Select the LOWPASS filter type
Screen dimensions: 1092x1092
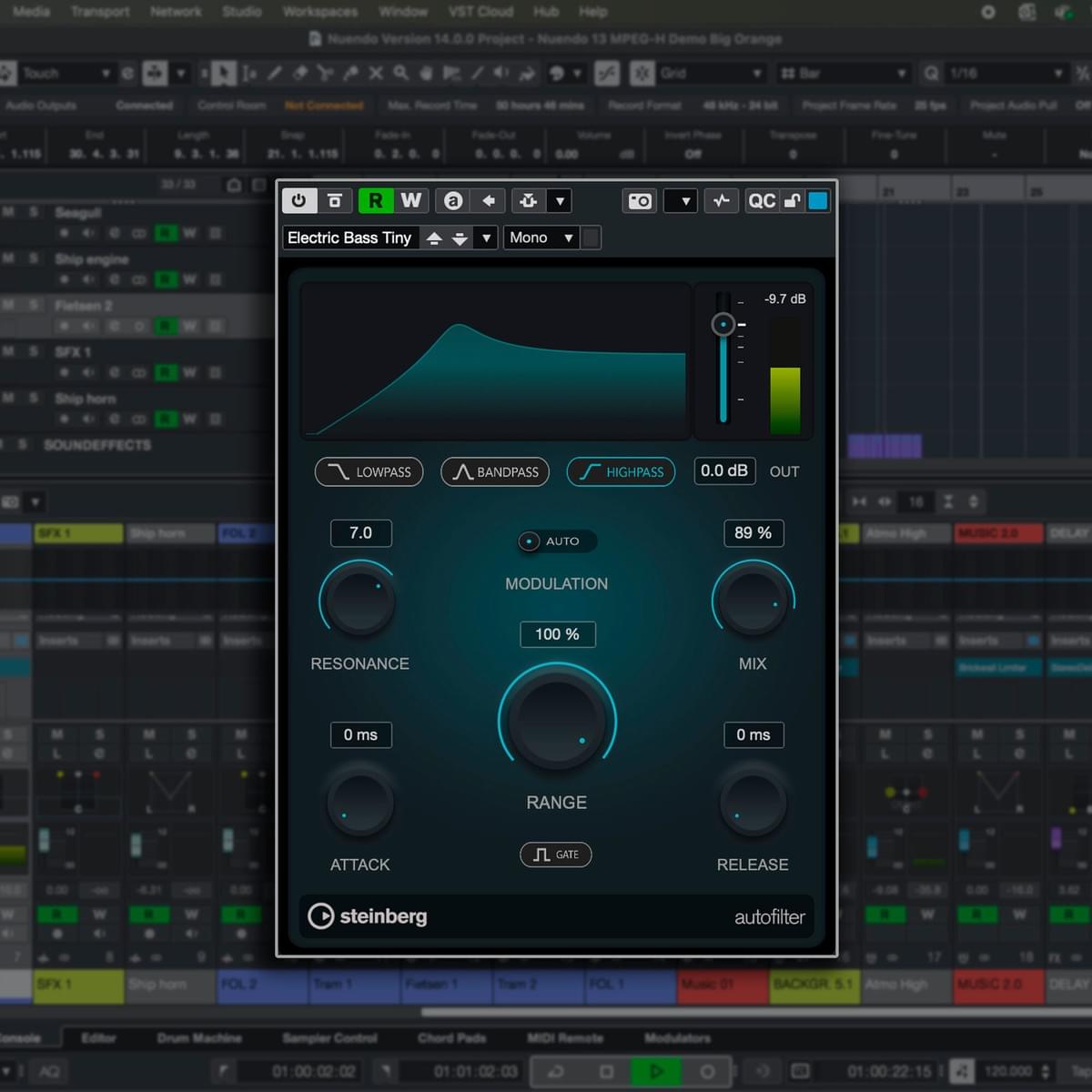point(369,471)
